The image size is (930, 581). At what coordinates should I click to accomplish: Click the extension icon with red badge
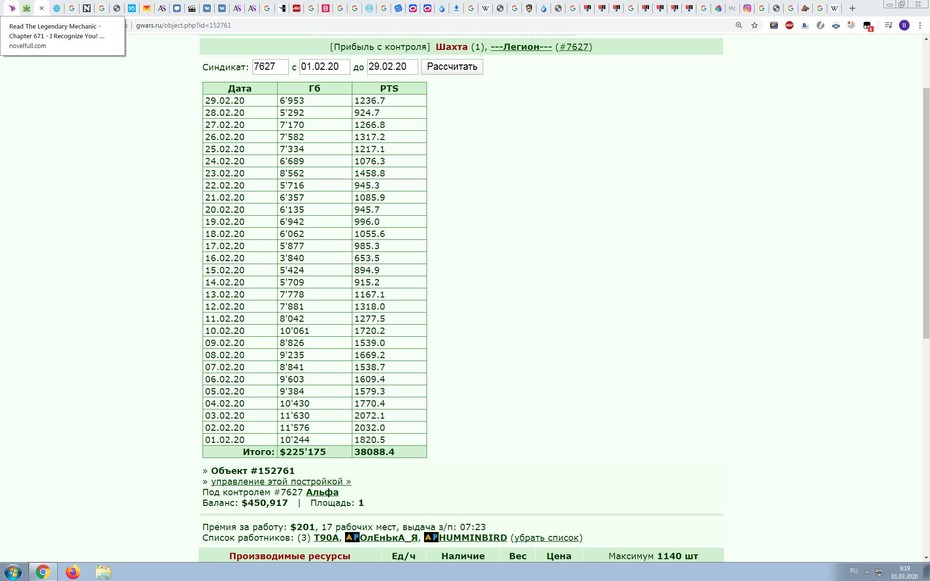coord(868,26)
